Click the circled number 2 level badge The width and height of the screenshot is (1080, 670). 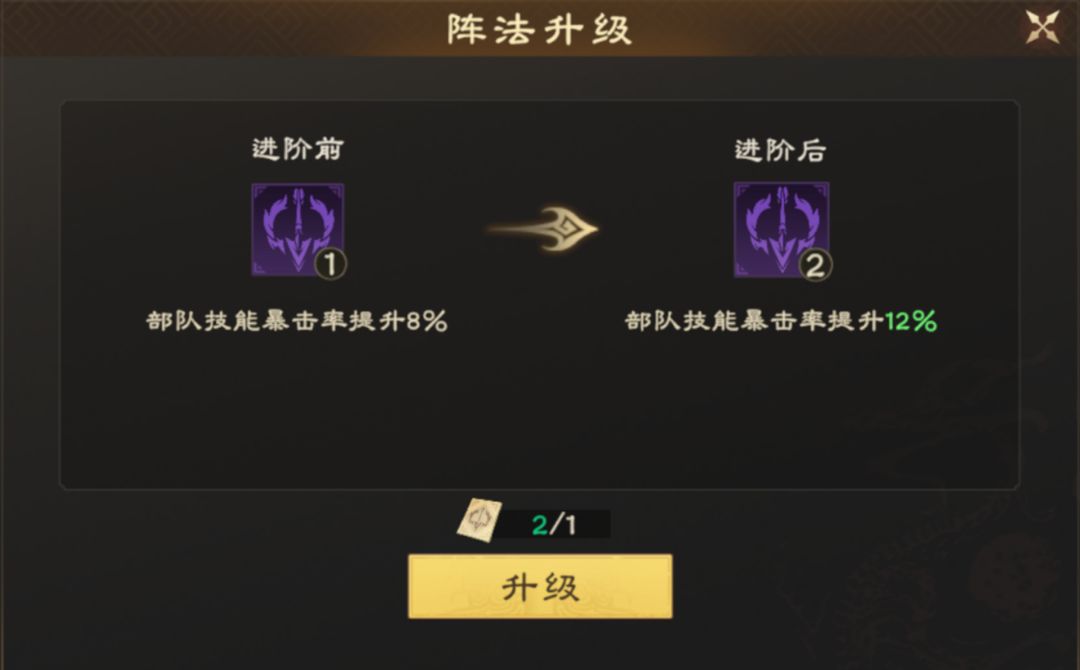point(816,265)
